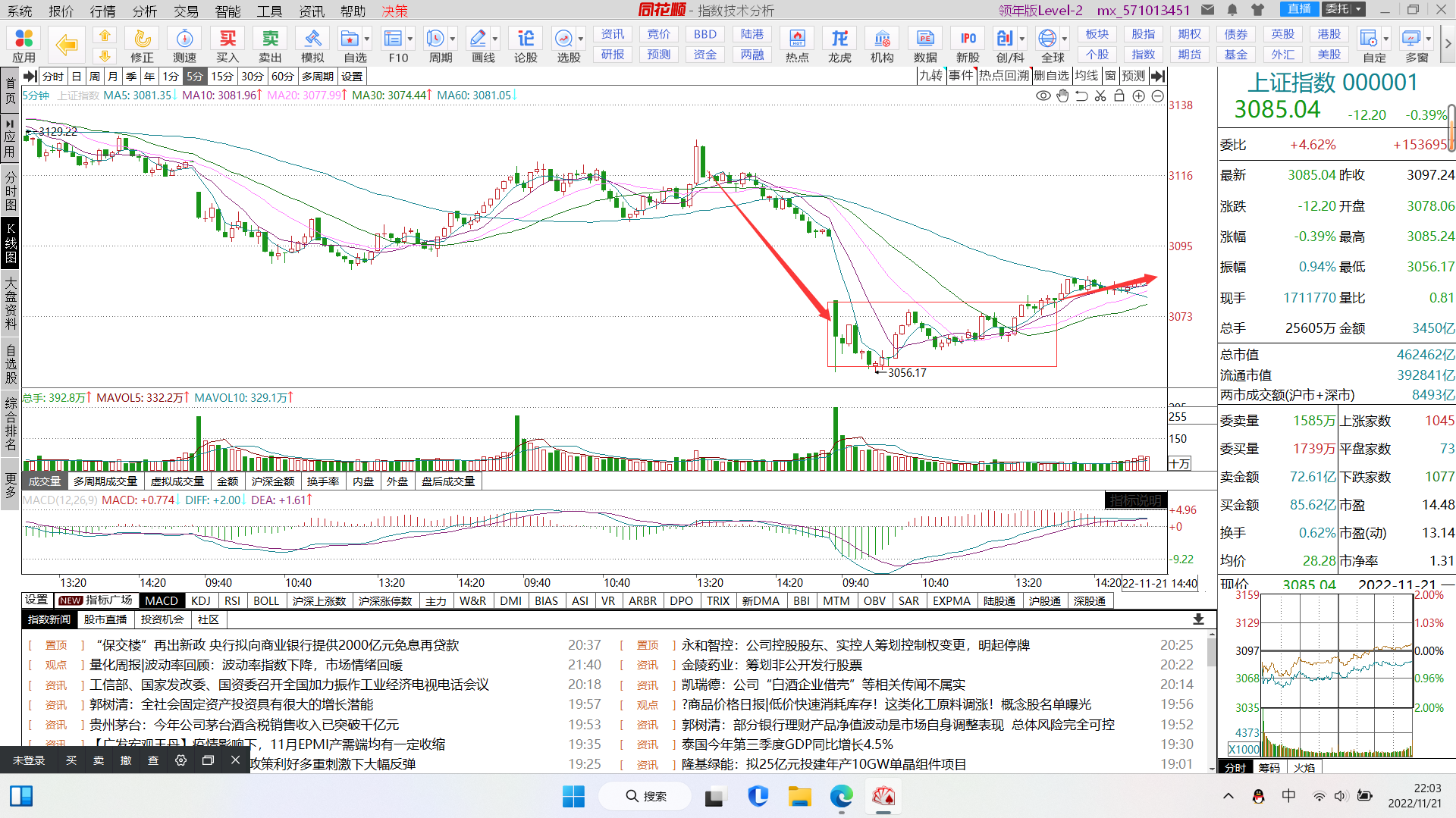Toggle the 均线 moving average overlay
The width and height of the screenshot is (1456, 818).
point(1087,76)
